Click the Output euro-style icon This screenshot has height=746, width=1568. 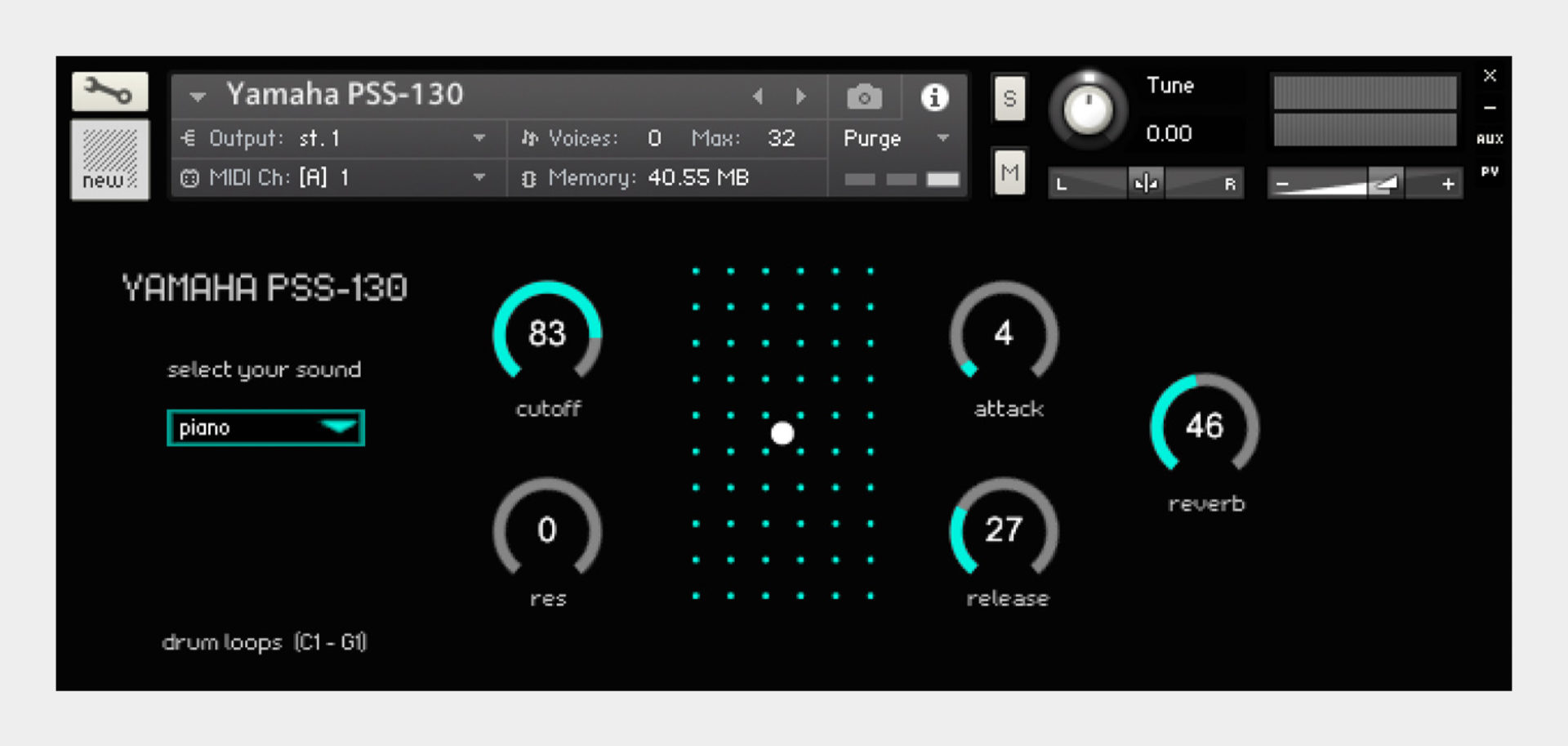190,138
